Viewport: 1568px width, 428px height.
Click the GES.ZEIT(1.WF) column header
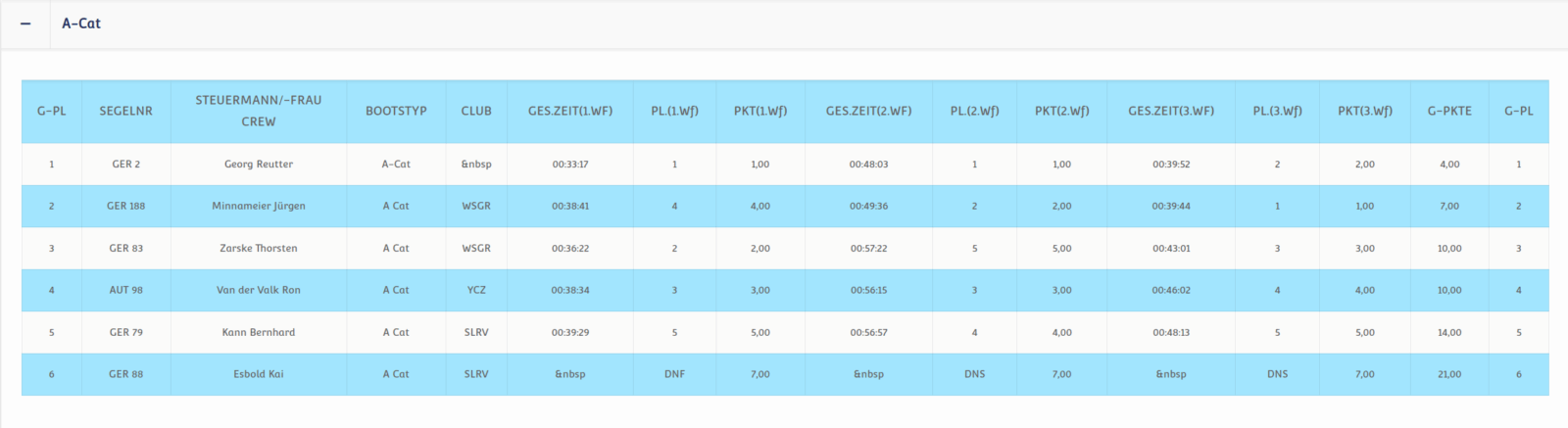pos(569,111)
